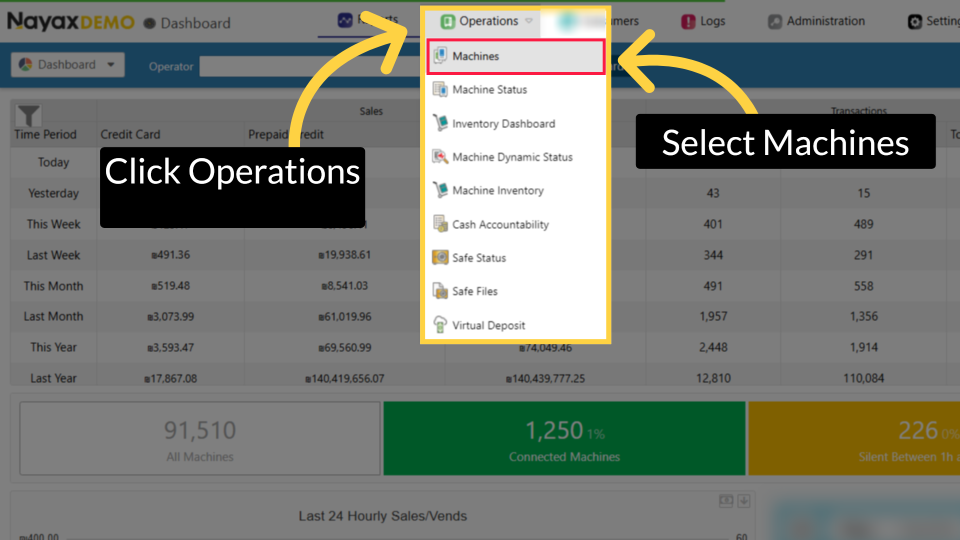Click the 12,810 transactions cell

(x=713, y=378)
